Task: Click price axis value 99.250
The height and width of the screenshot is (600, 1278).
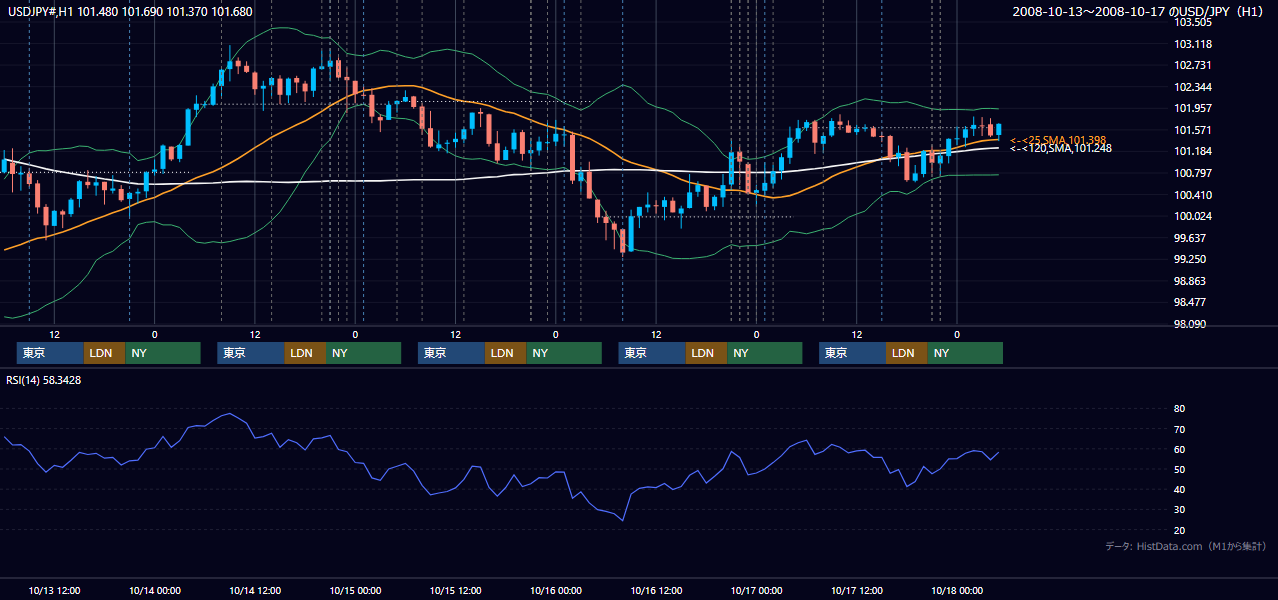Action: (1190, 259)
